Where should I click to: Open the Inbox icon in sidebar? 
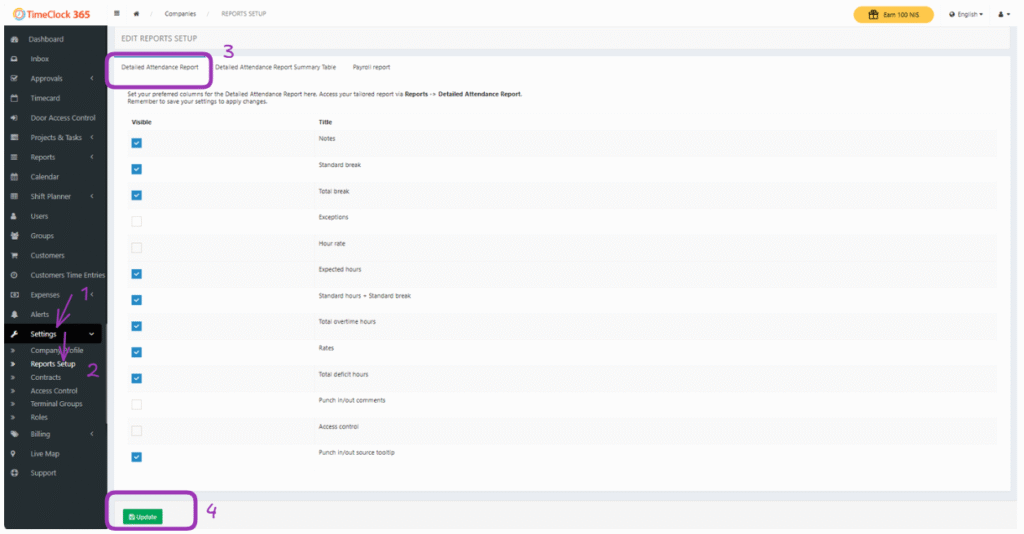pyautogui.click(x=14, y=59)
